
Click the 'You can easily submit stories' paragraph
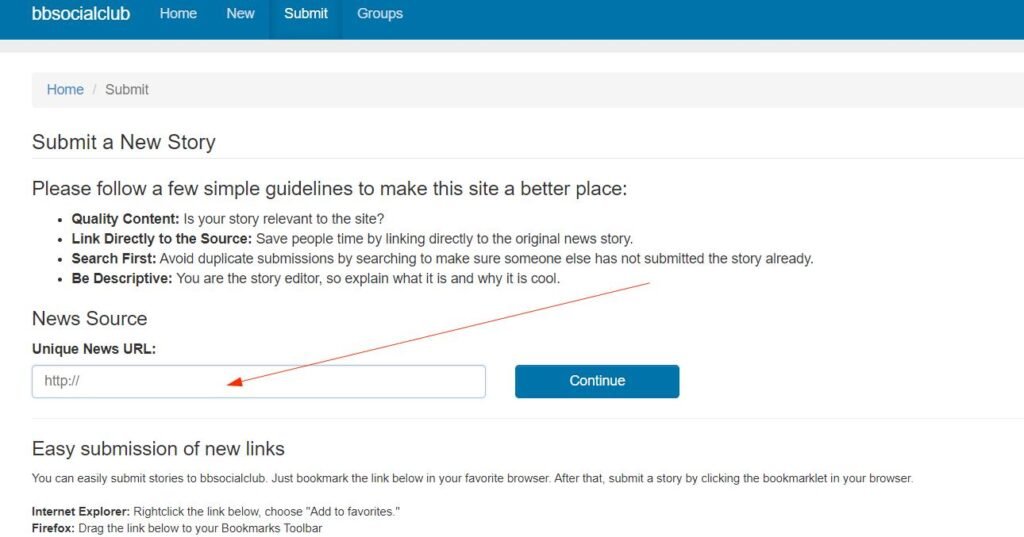click(472, 478)
